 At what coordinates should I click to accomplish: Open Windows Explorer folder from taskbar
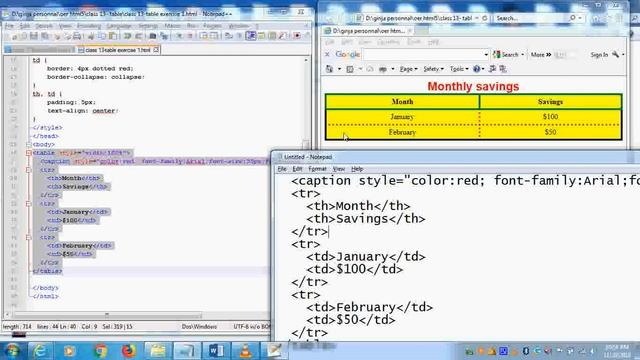point(158,351)
